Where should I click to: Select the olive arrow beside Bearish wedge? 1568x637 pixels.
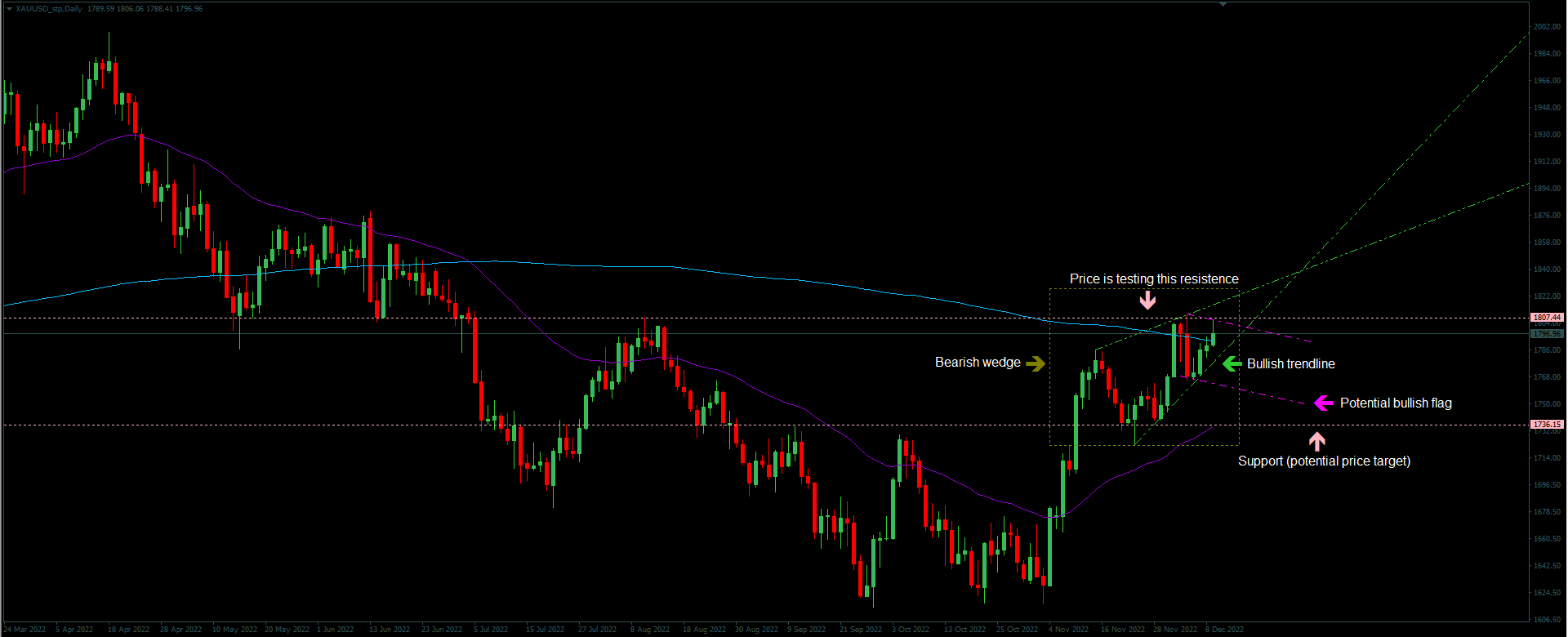point(1036,363)
